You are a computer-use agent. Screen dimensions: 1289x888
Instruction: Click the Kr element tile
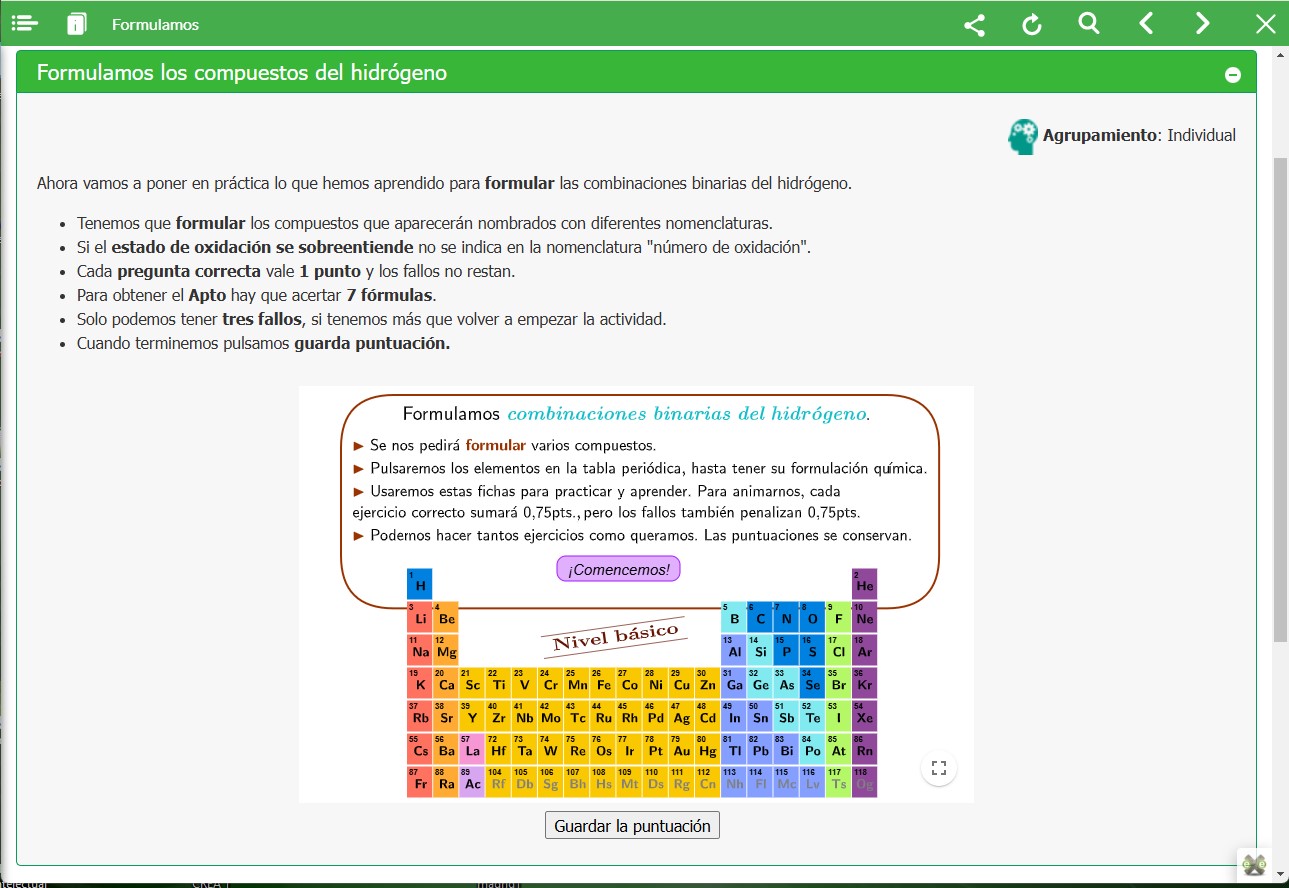point(864,683)
